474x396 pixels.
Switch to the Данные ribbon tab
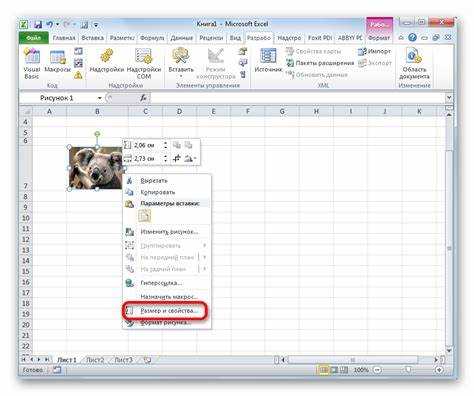(182, 38)
